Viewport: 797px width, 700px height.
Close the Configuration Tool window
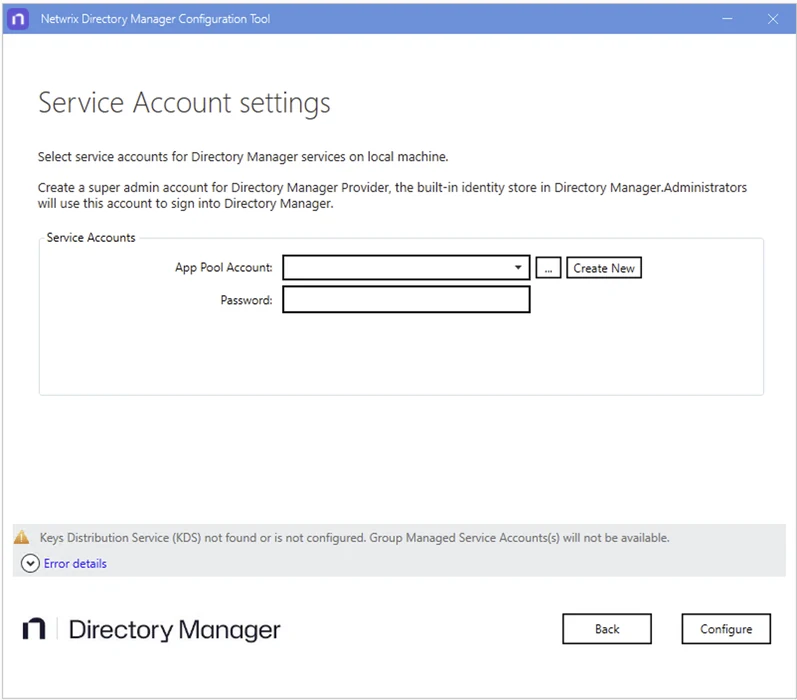773,19
